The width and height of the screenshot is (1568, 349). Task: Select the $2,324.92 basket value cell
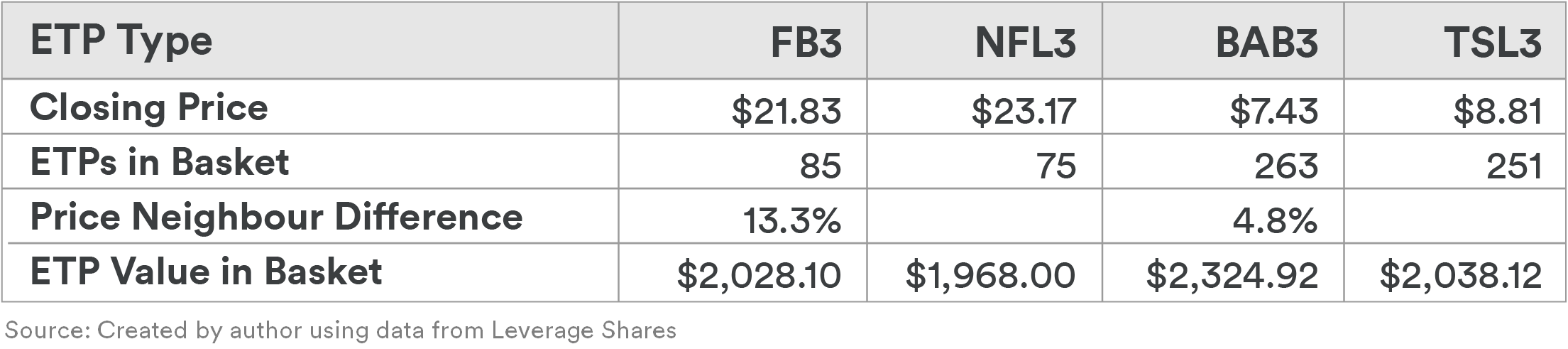point(1223,272)
